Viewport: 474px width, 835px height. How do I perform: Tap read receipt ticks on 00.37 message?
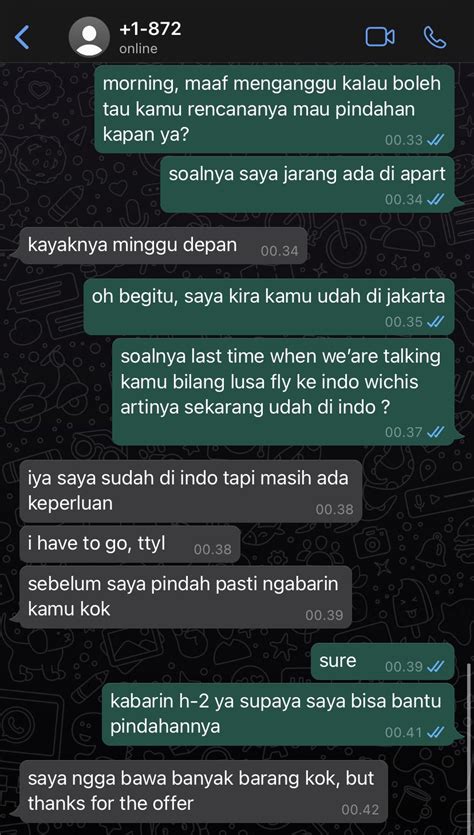pyautogui.click(x=435, y=432)
